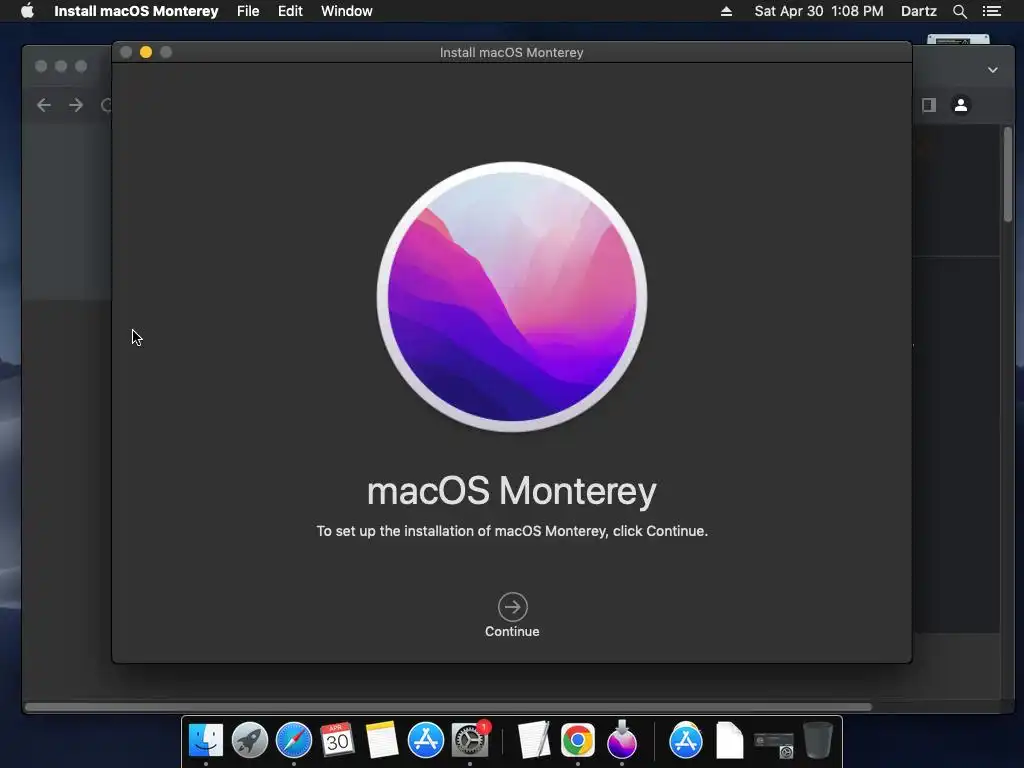This screenshot has height=768, width=1024.
Task: Click Install macOS Monterey Dock icon
Action: (x=622, y=739)
